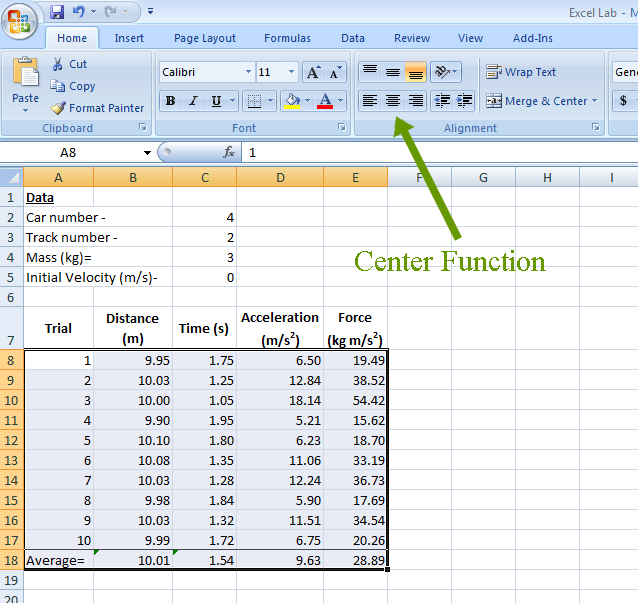The height and width of the screenshot is (603, 638).
Task: Expand Paste options arrow
Action: tap(25, 111)
